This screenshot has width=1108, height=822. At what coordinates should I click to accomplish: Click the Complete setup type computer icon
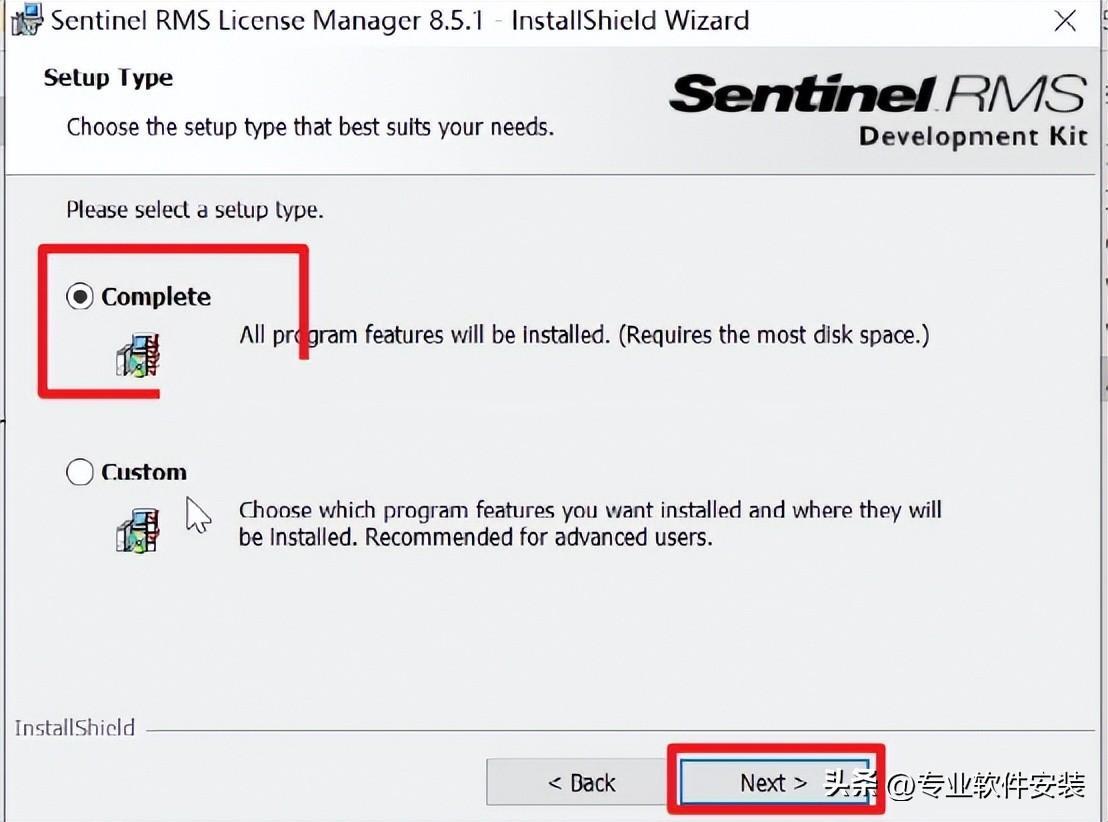[139, 354]
